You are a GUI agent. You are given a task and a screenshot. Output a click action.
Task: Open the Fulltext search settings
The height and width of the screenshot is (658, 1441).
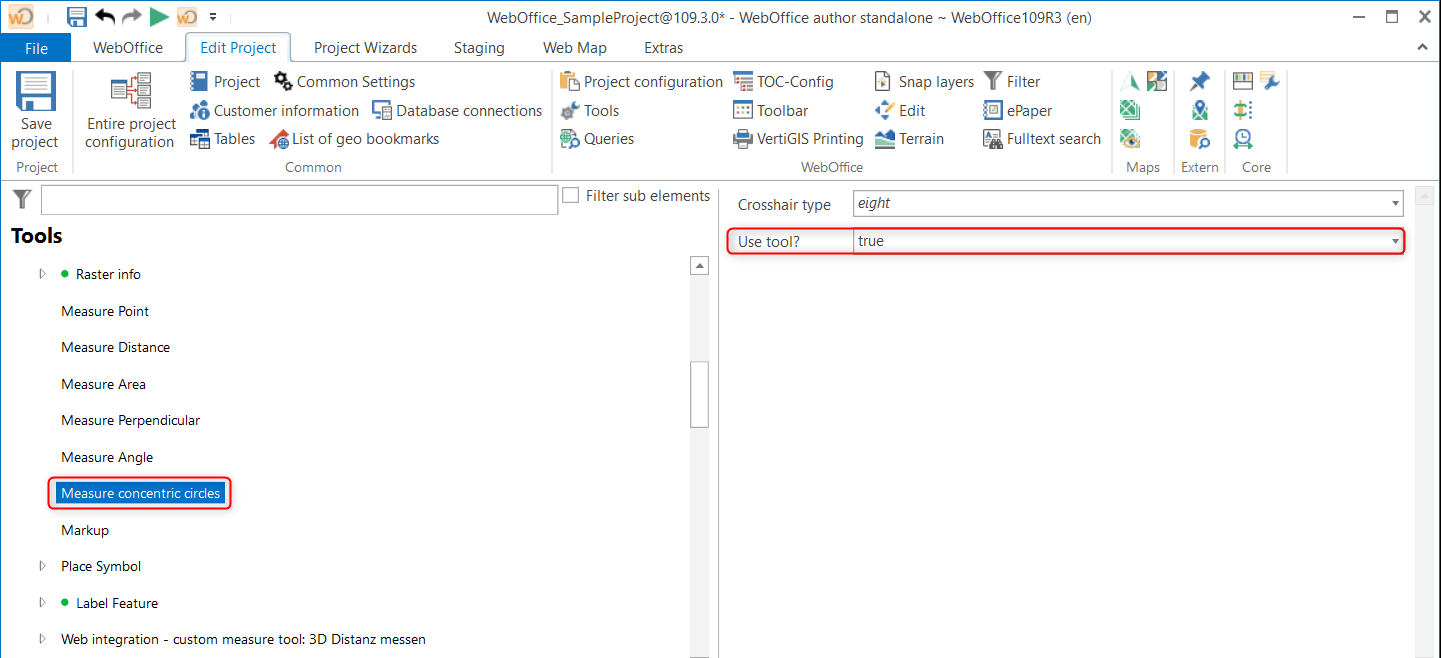tap(1041, 138)
